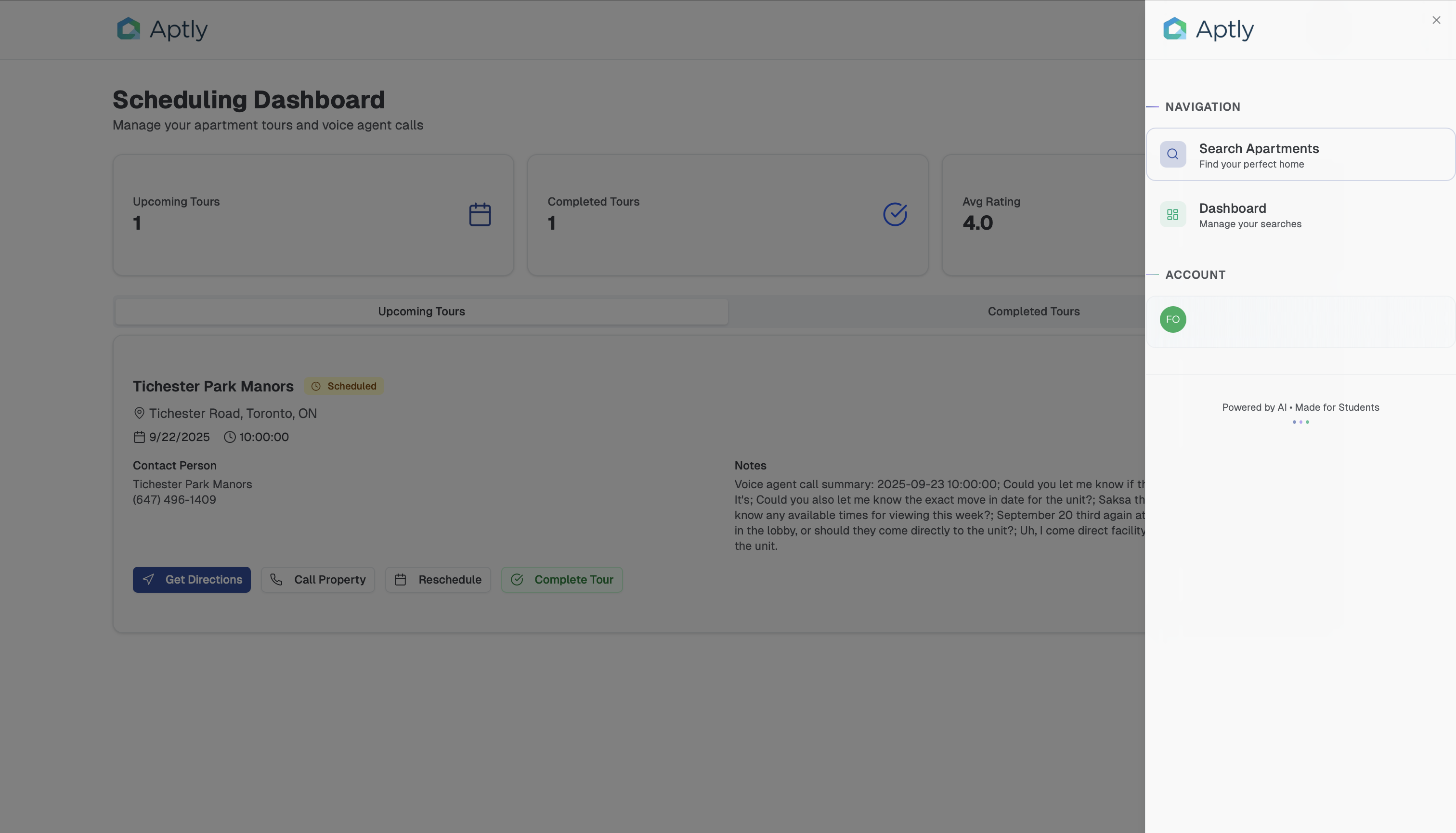Image resolution: width=1456 pixels, height=833 pixels.
Task: Click the Upcoming Tours calendar icon
Action: pyautogui.click(x=480, y=215)
